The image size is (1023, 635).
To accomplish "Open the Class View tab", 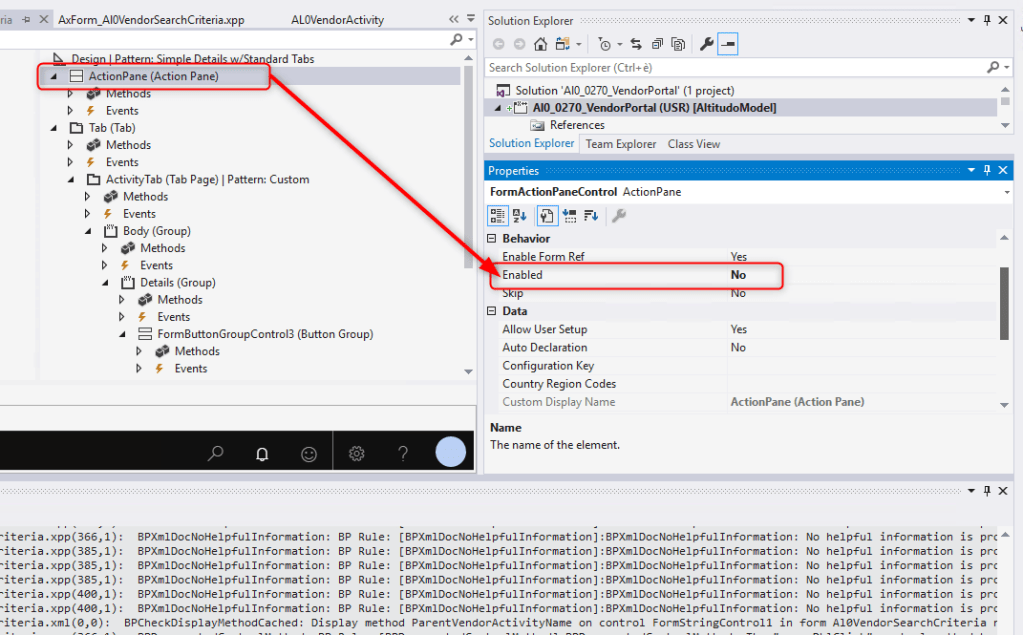I will (693, 144).
